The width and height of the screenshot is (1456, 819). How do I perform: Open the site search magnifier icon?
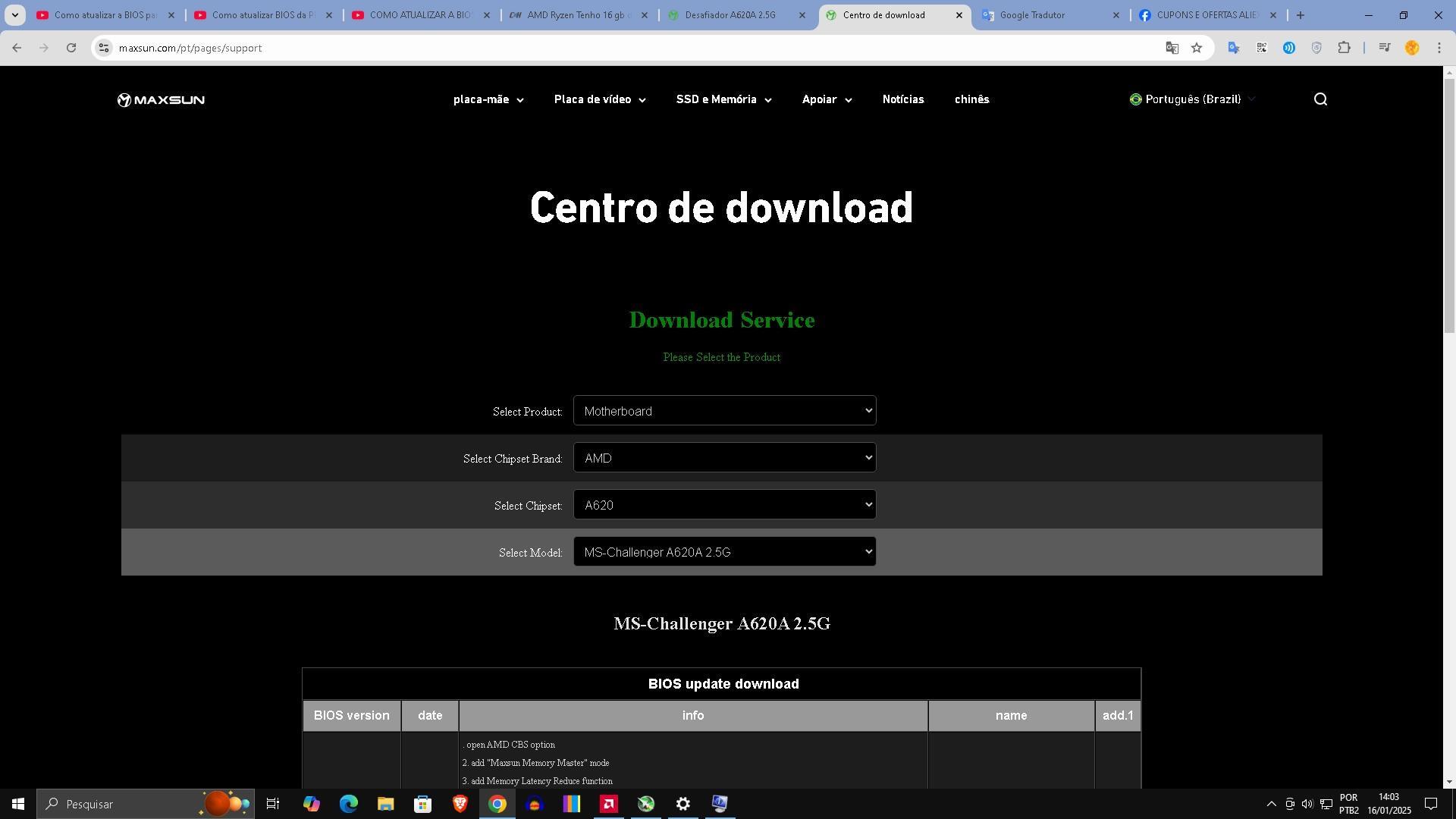click(1320, 99)
